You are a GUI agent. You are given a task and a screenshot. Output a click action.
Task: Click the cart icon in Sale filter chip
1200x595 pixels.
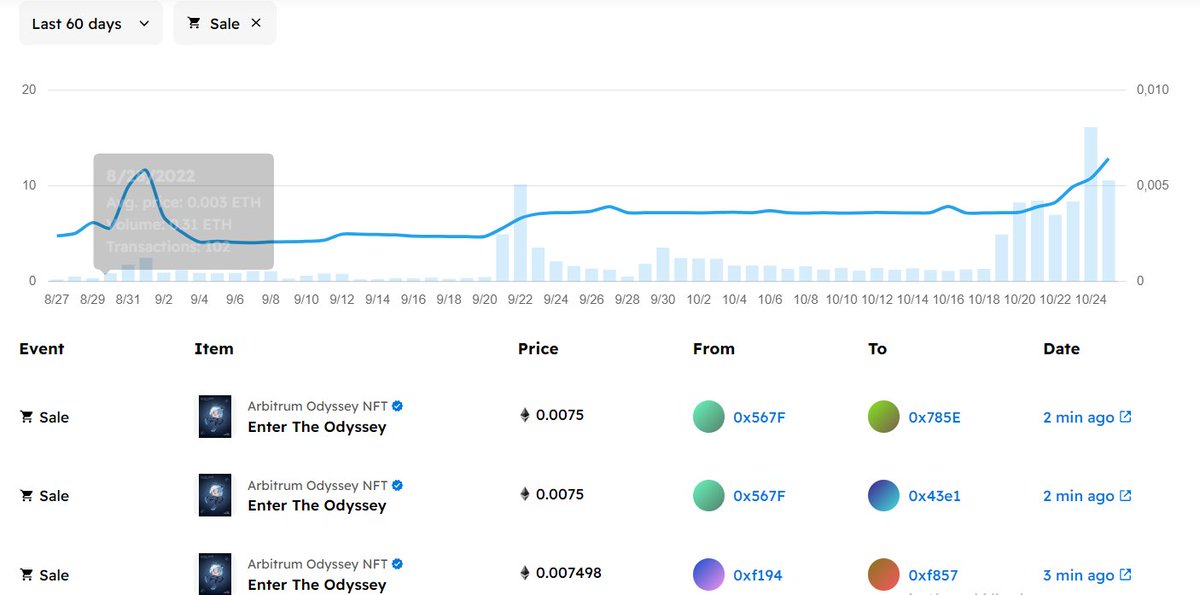click(x=194, y=23)
